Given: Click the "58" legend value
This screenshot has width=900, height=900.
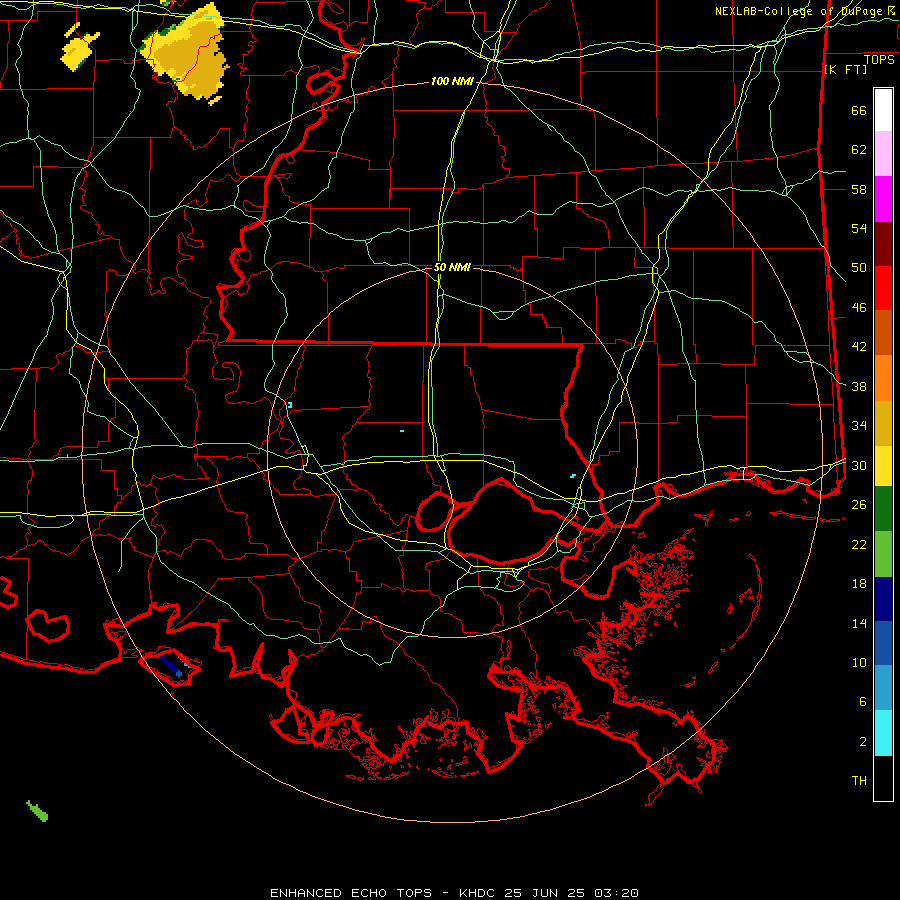Looking at the screenshot, I should tap(859, 189).
